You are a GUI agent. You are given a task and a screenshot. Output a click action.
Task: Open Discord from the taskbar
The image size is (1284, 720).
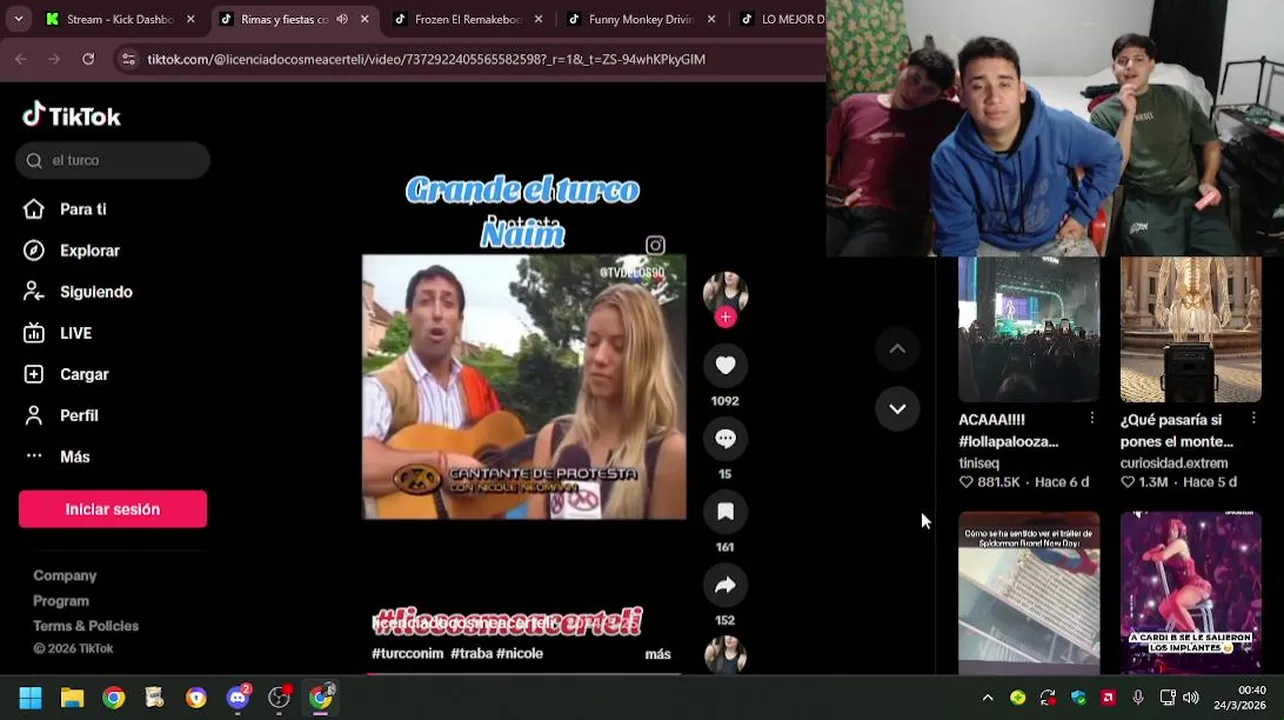tap(238, 698)
